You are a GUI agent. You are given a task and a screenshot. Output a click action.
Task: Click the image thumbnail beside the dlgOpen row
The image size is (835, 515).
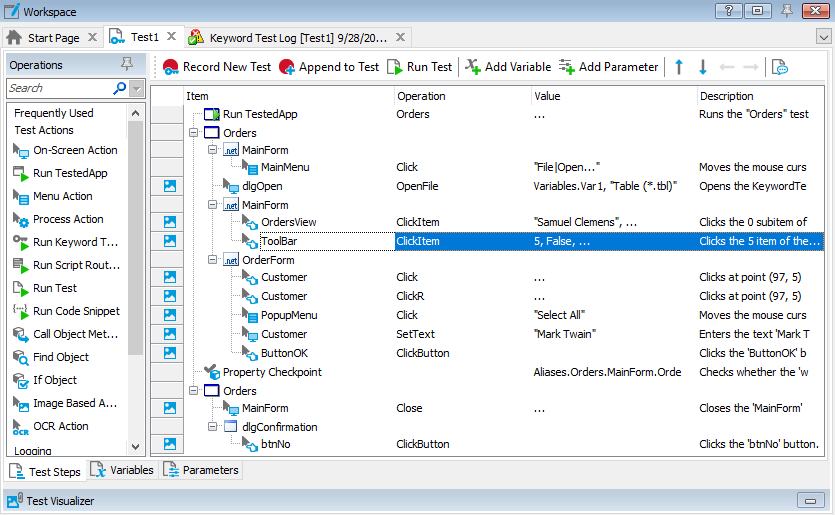pos(169,186)
